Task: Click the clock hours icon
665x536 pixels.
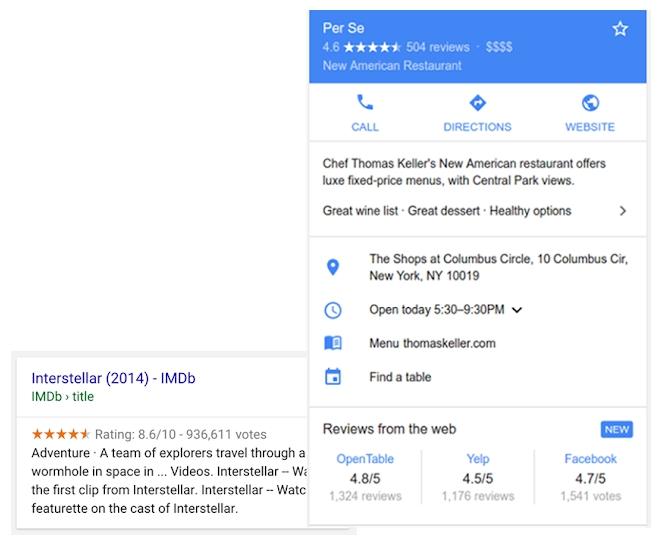Action: click(x=333, y=310)
